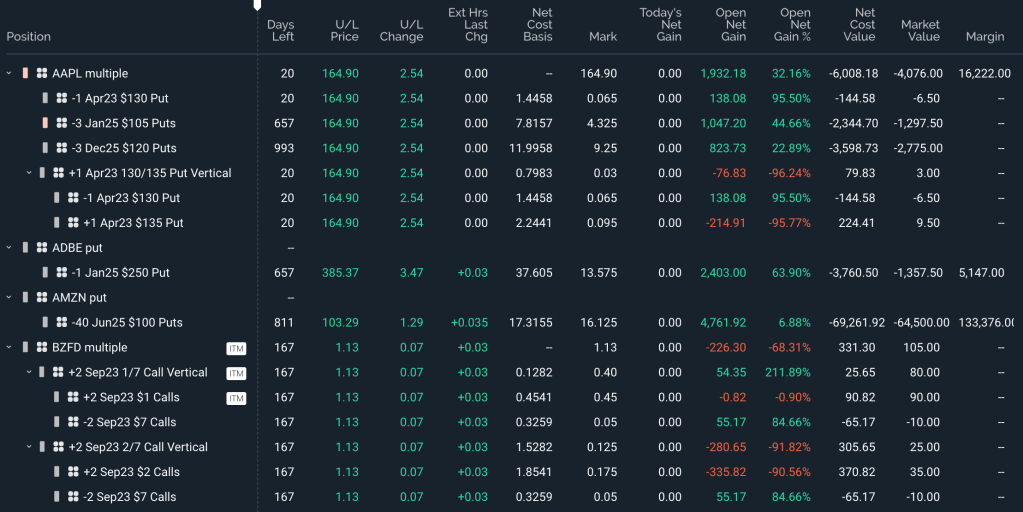1023x512 pixels.
Task: Toggle the color marker on AAPL multiple row
Action: [x=25, y=73]
